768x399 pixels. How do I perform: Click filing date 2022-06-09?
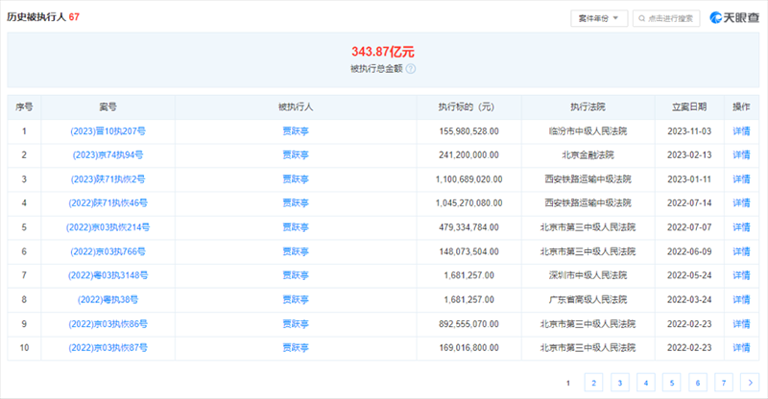pos(689,252)
